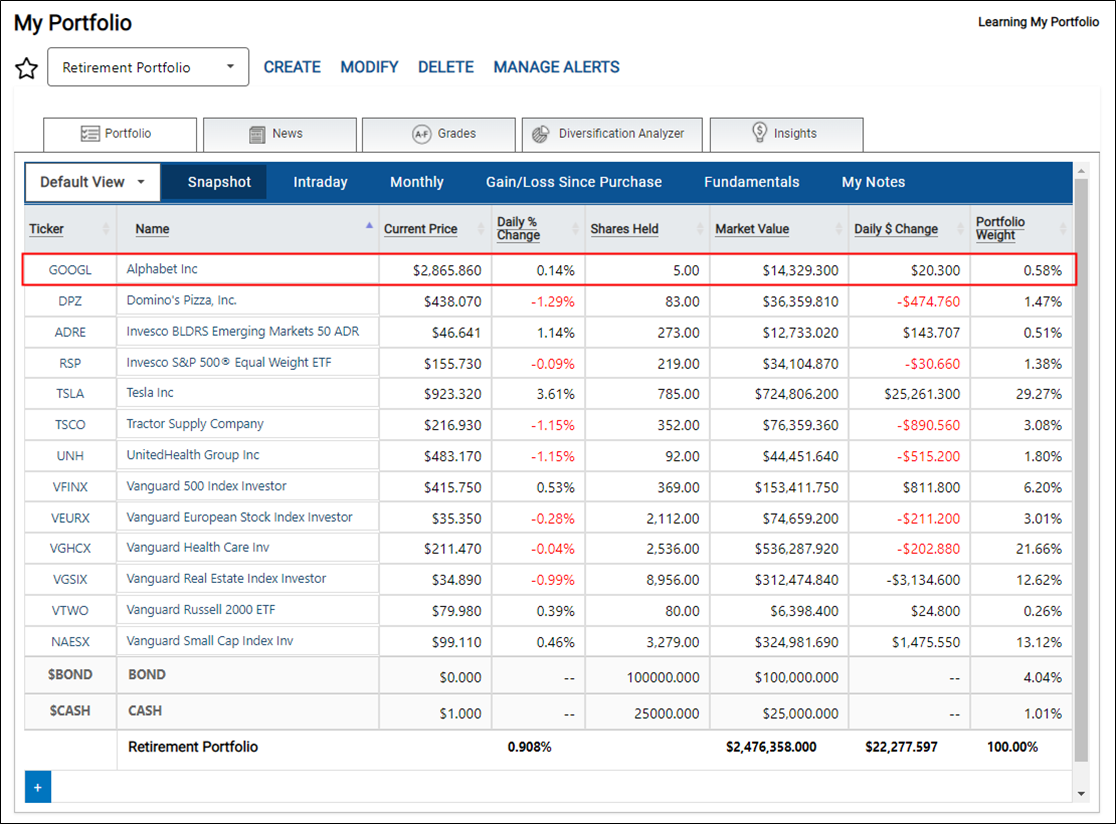
Task: Select the Fundamentals view tab
Action: tap(752, 182)
